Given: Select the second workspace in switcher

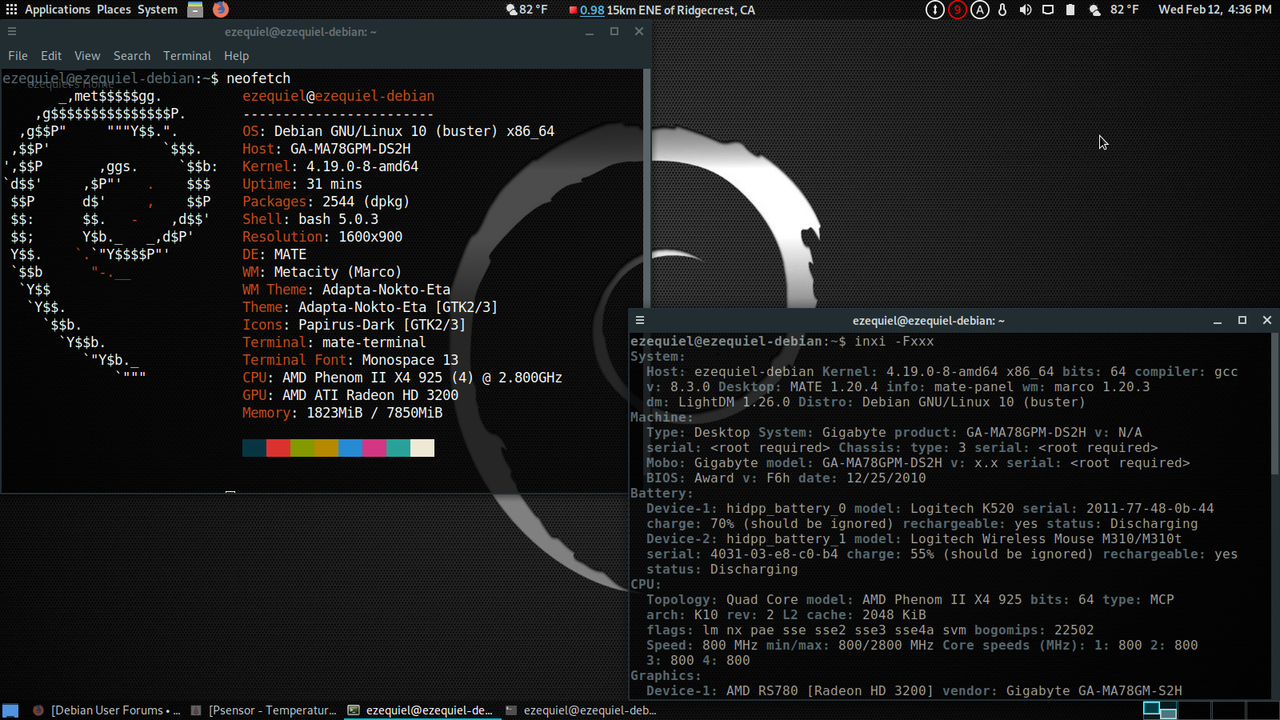Looking at the screenshot, I should tap(1193, 710).
